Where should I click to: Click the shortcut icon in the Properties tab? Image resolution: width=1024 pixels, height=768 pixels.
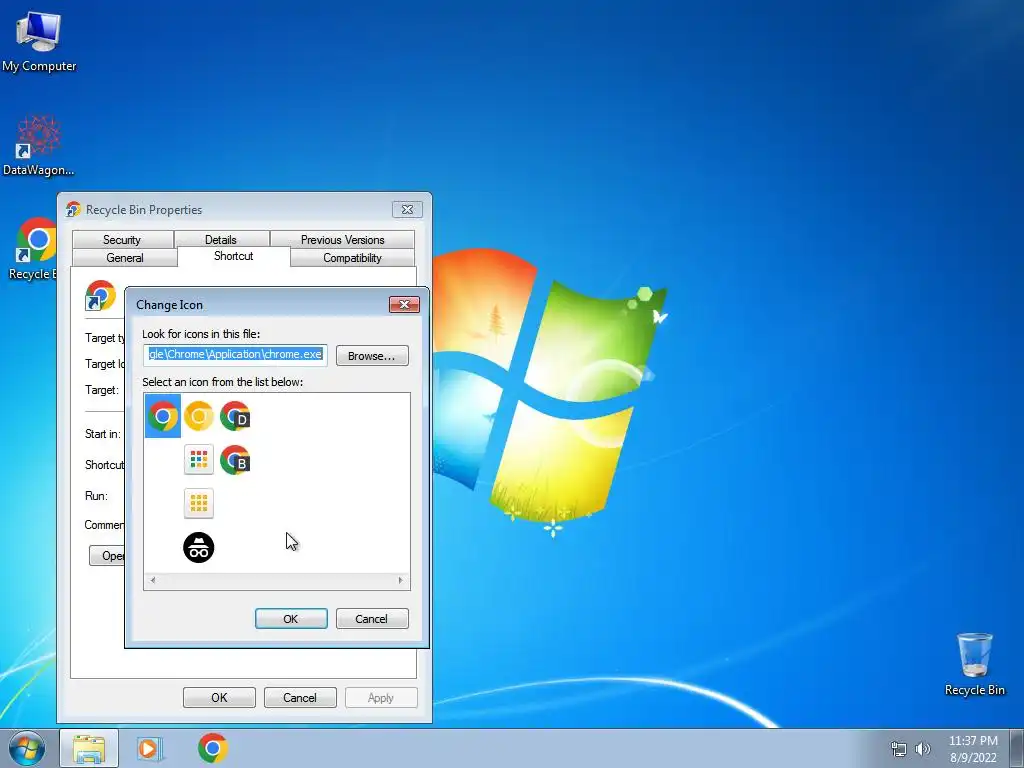coord(100,296)
